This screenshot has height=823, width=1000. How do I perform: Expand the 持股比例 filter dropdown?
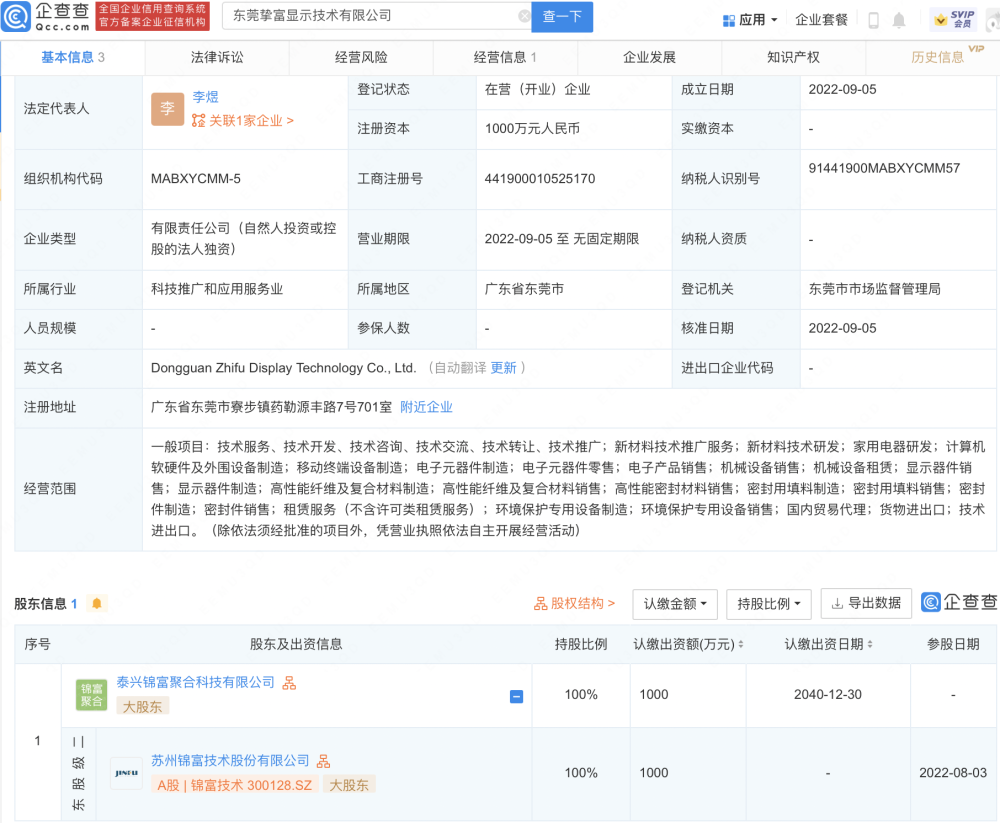point(768,604)
